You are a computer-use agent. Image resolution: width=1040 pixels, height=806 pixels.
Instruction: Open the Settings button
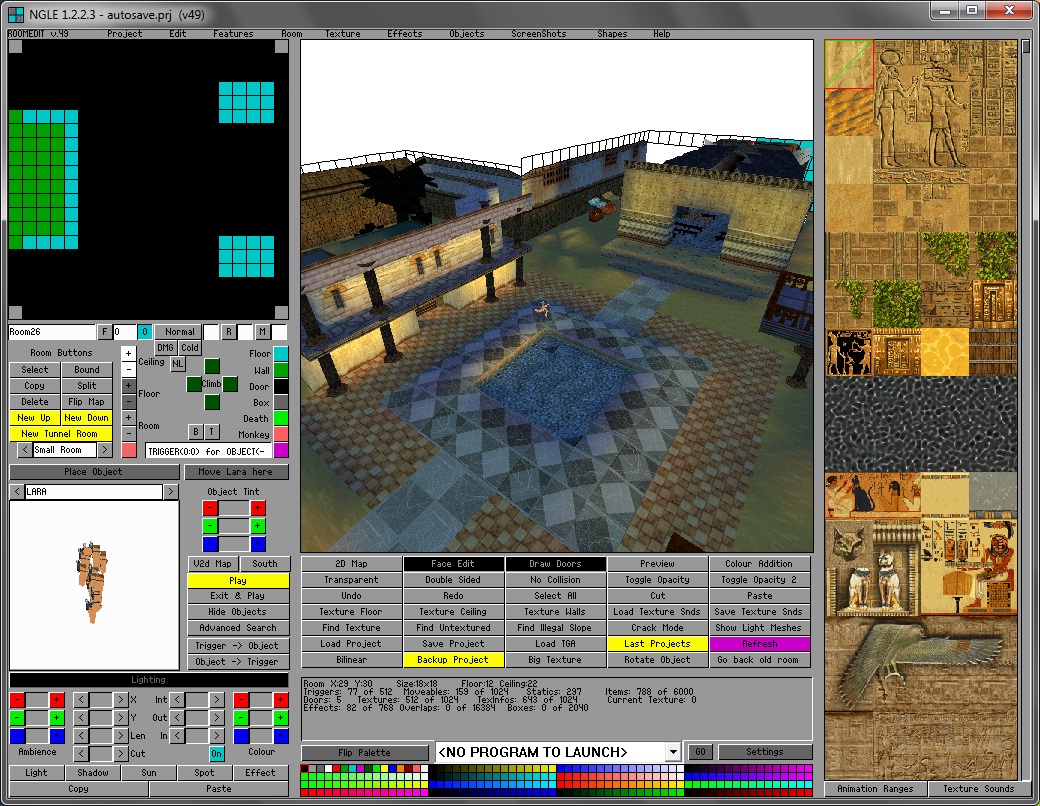coord(765,752)
